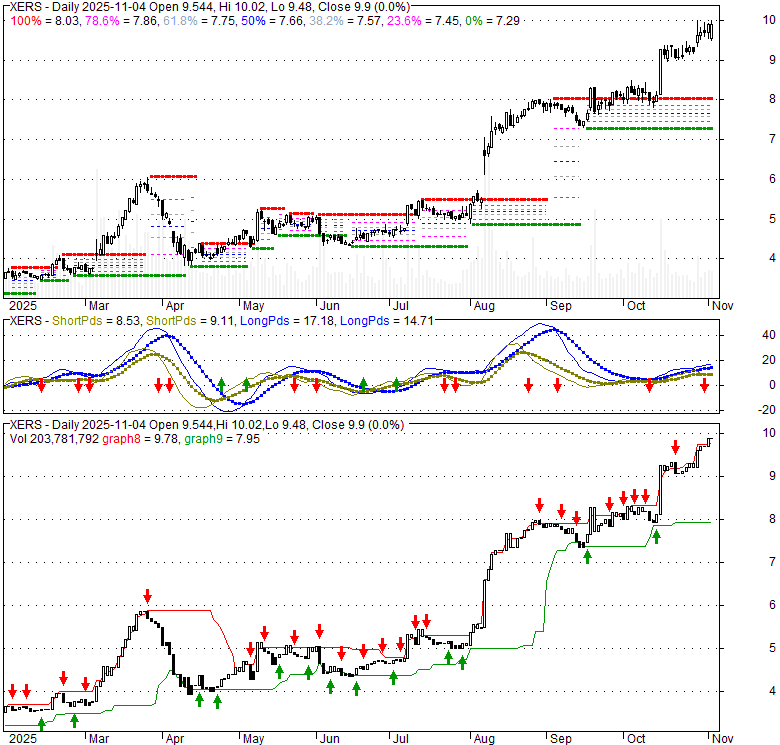
Task: Click the oscillator's green arrow in mid-June
Action: (364, 384)
